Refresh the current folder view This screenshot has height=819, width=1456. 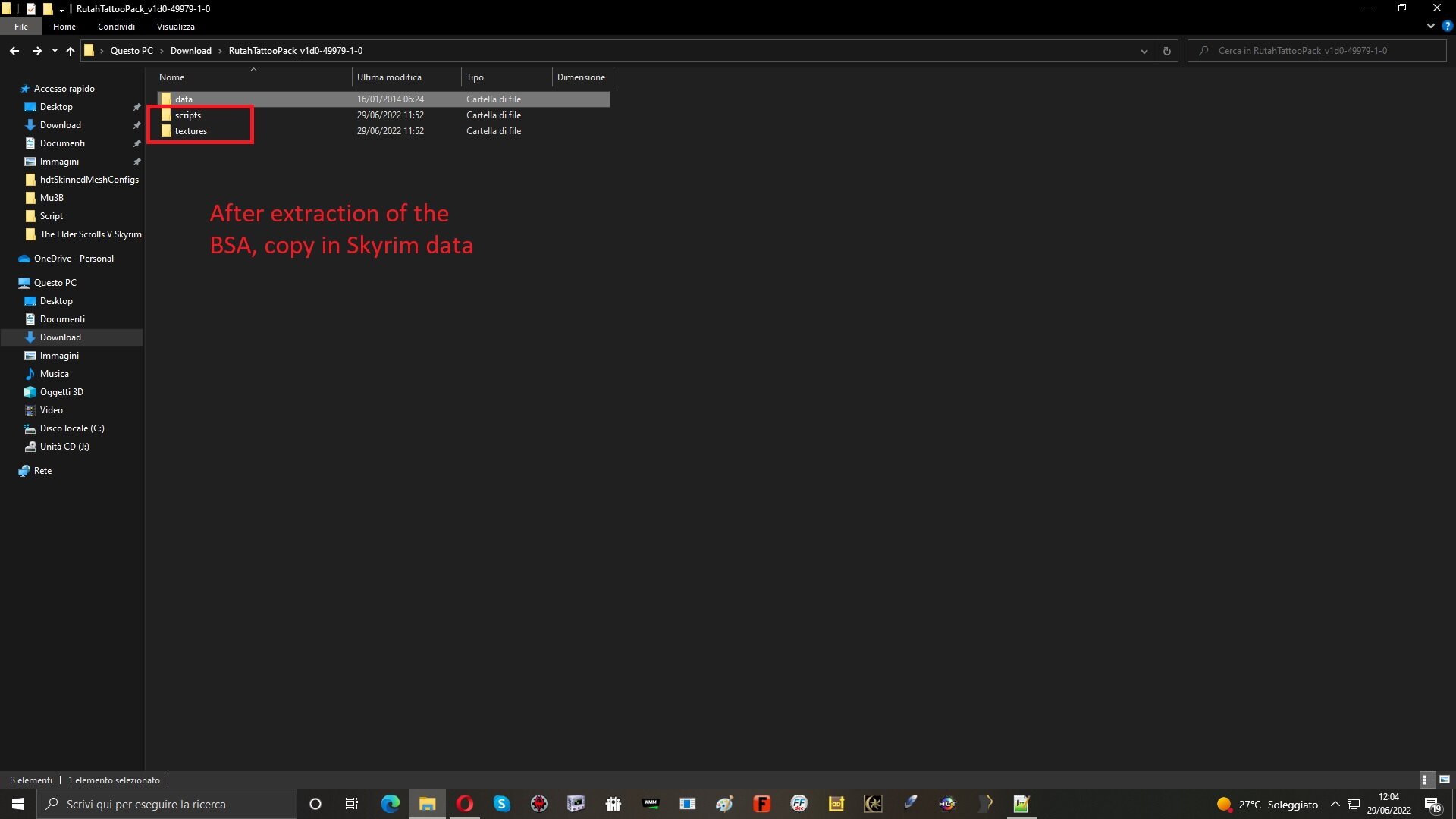(1166, 51)
